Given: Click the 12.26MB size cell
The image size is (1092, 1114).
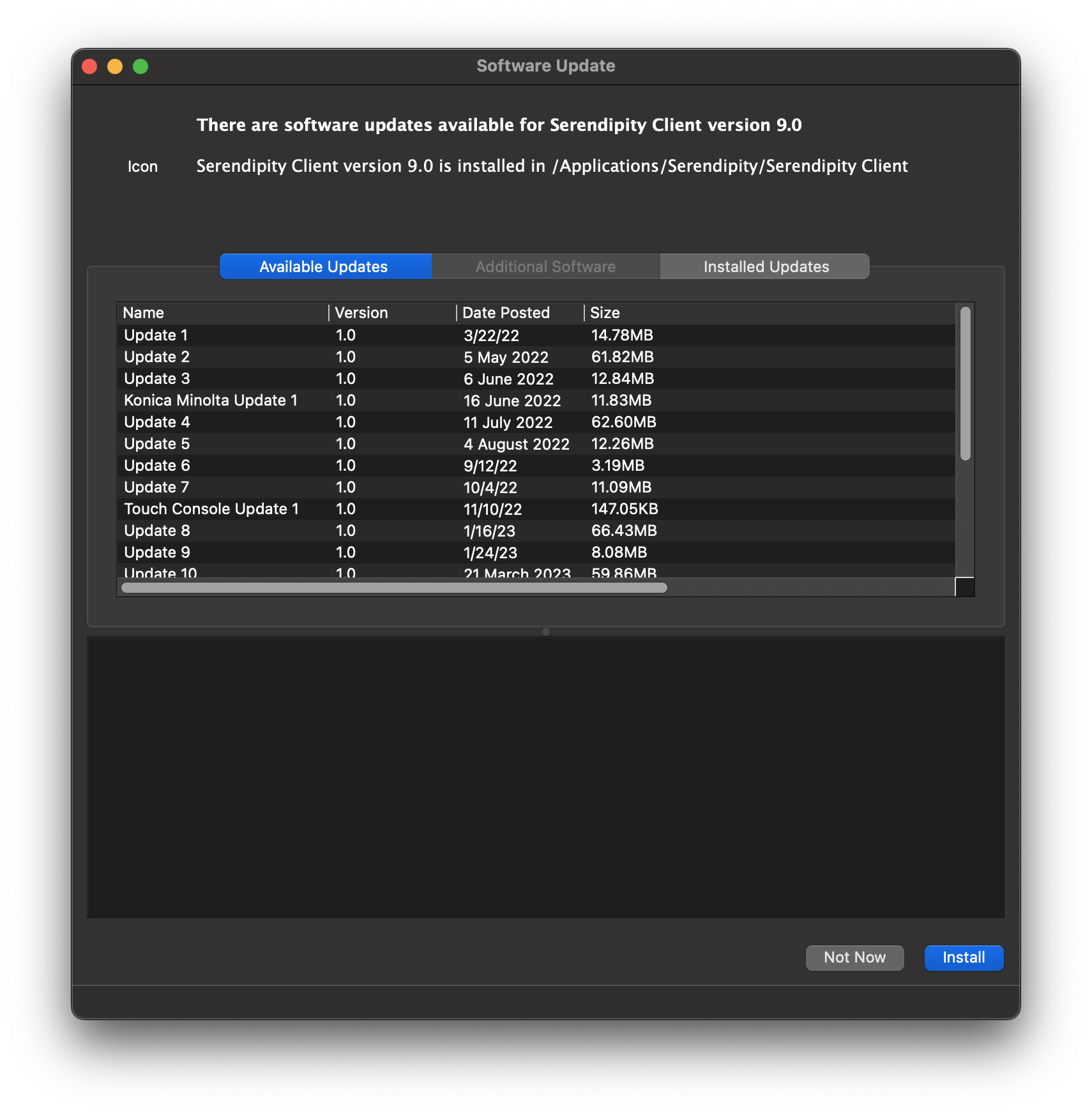Looking at the screenshot, I should (623, 444).
